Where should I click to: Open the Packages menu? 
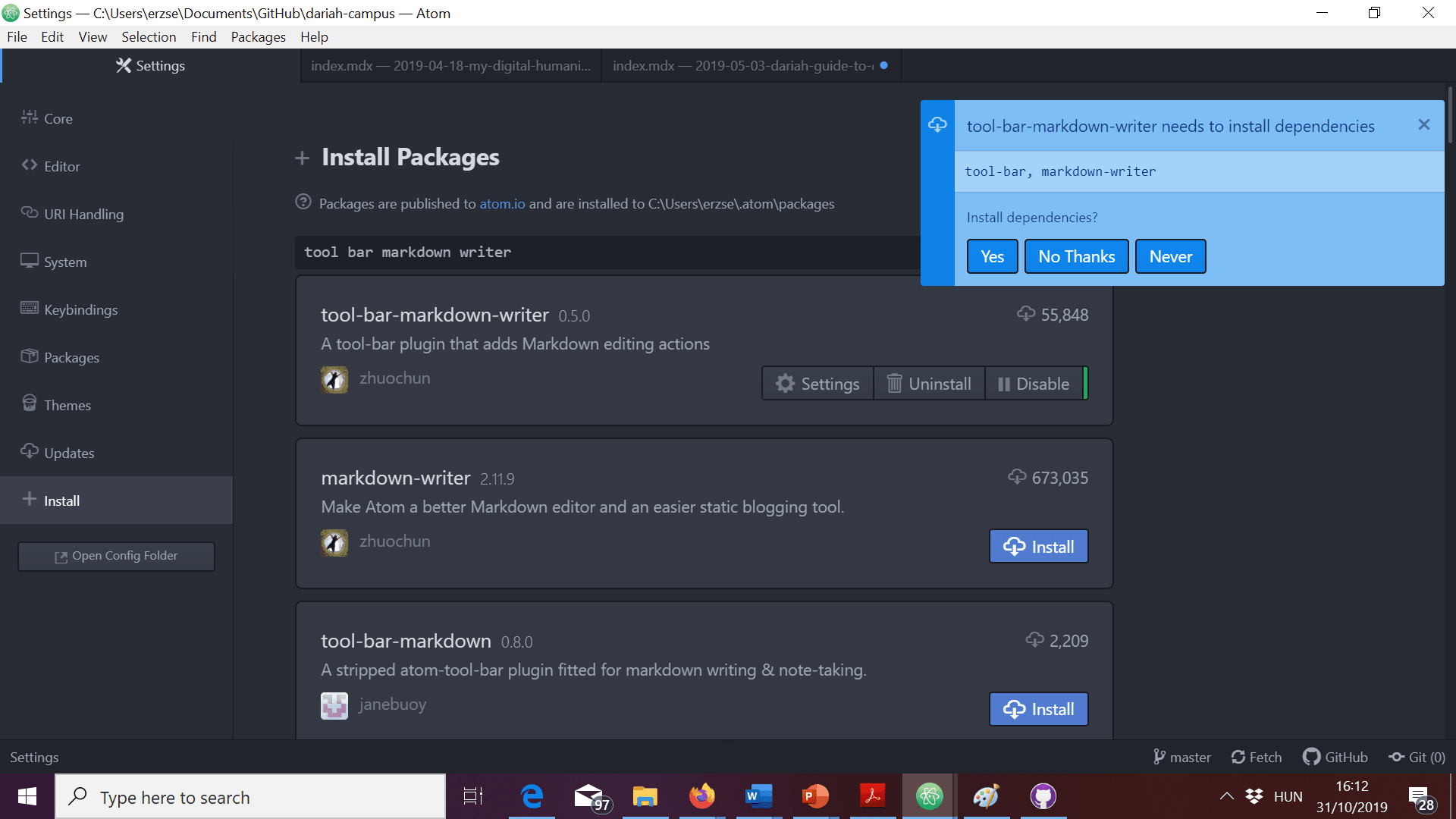pos(258,36)
